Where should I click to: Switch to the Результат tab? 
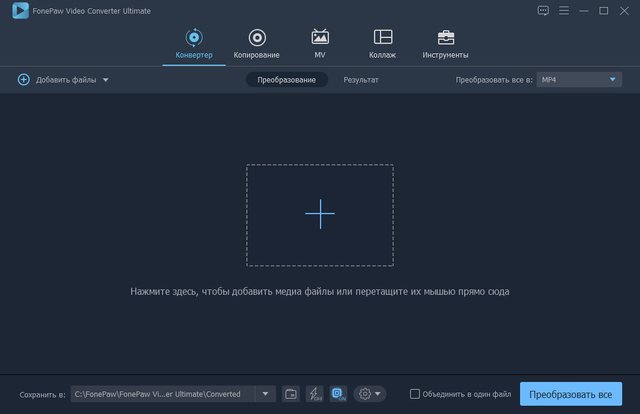pos(361,79)
